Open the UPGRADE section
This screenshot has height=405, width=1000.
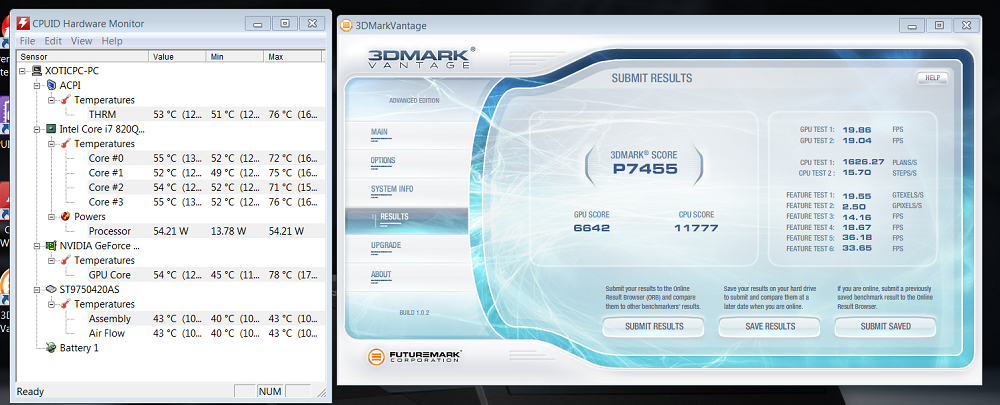coord(386,245)
